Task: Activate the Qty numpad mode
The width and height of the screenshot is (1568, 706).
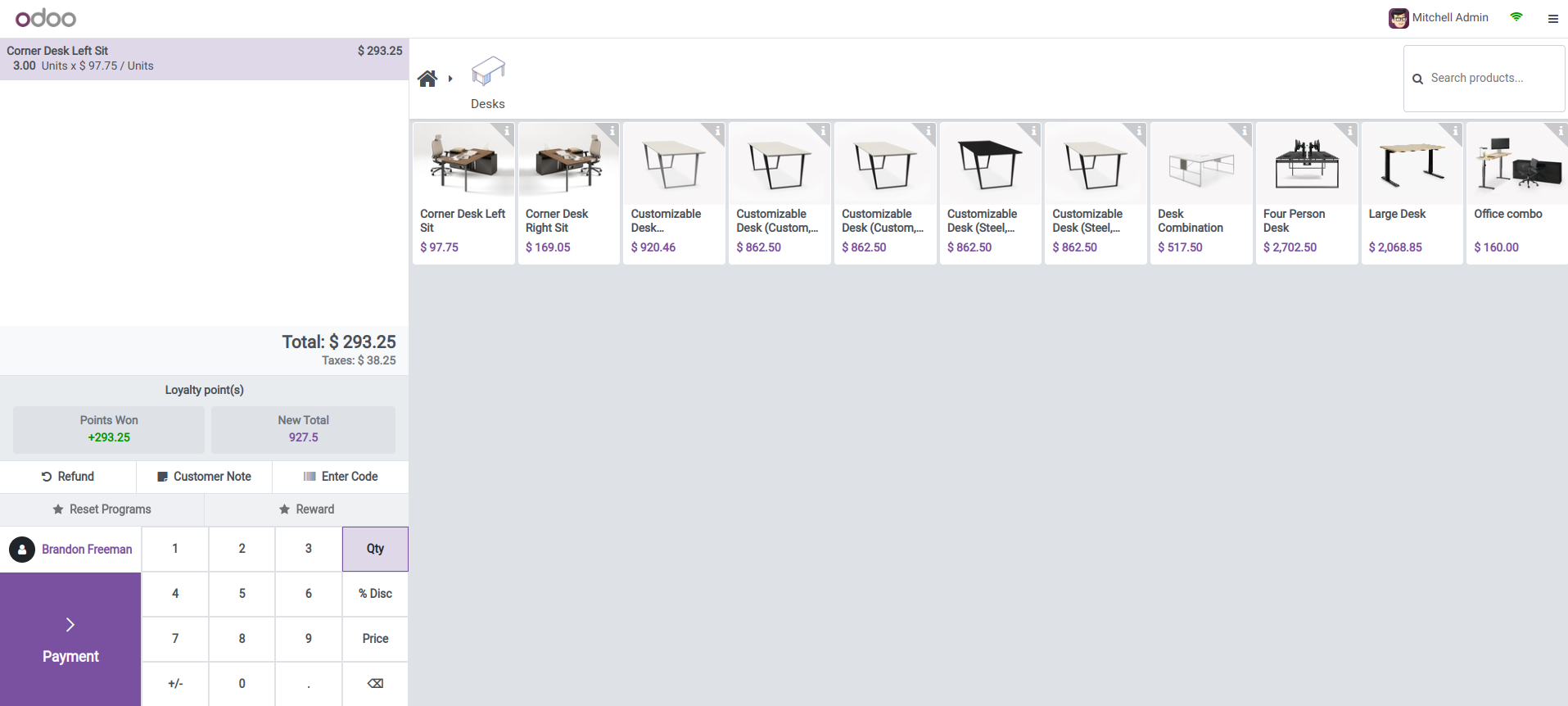Action: coord(375,549)
